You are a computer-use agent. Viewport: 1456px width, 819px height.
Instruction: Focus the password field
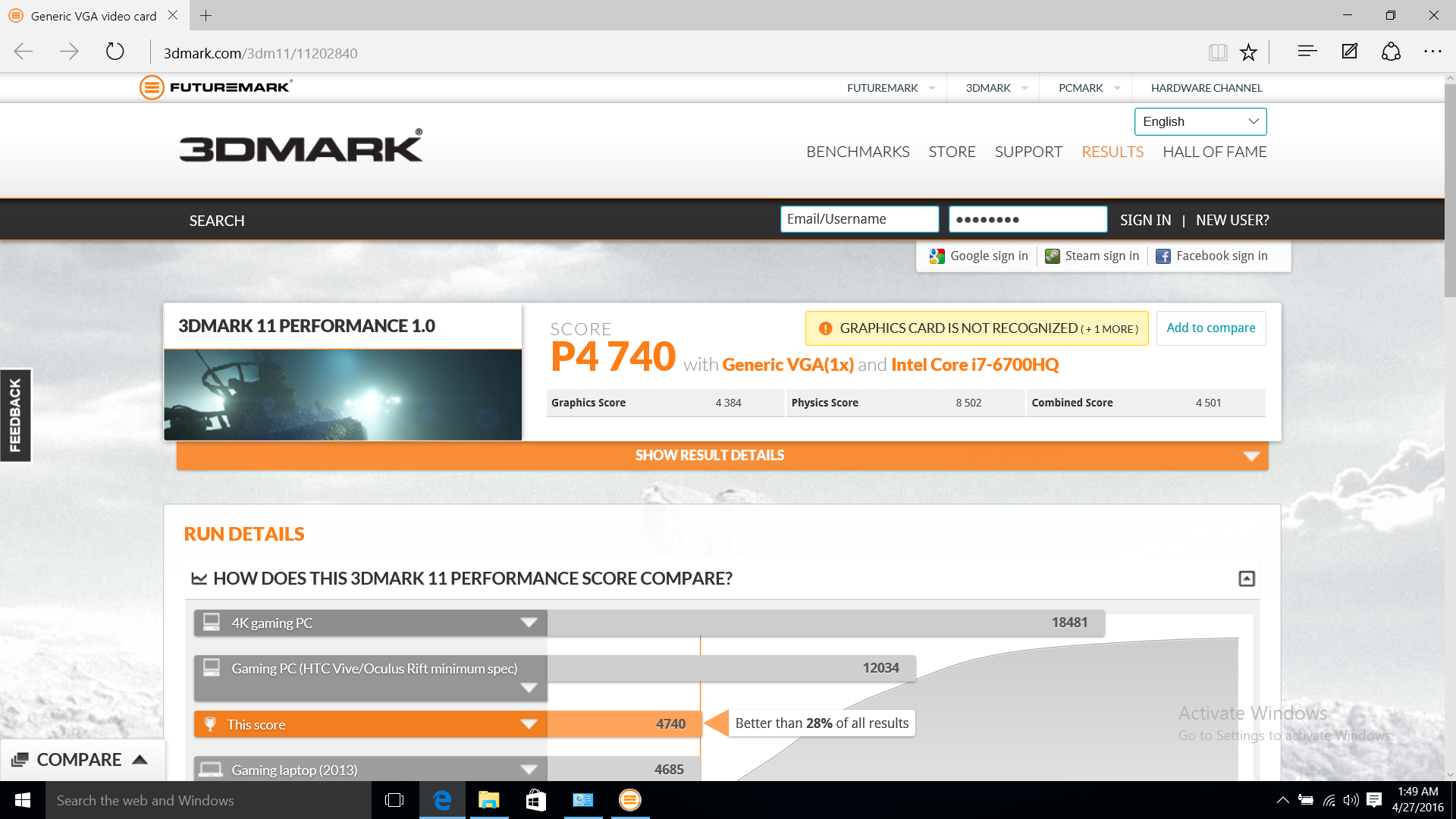point(1028,219)
